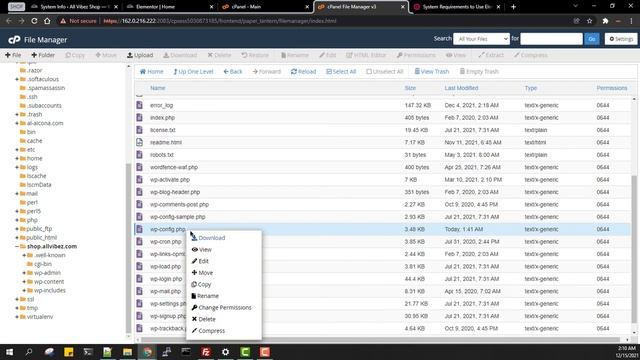This screenshot has height=360, width=640.
Task: Click the file icon of readme.html row
Action: (x=140, y=142)
